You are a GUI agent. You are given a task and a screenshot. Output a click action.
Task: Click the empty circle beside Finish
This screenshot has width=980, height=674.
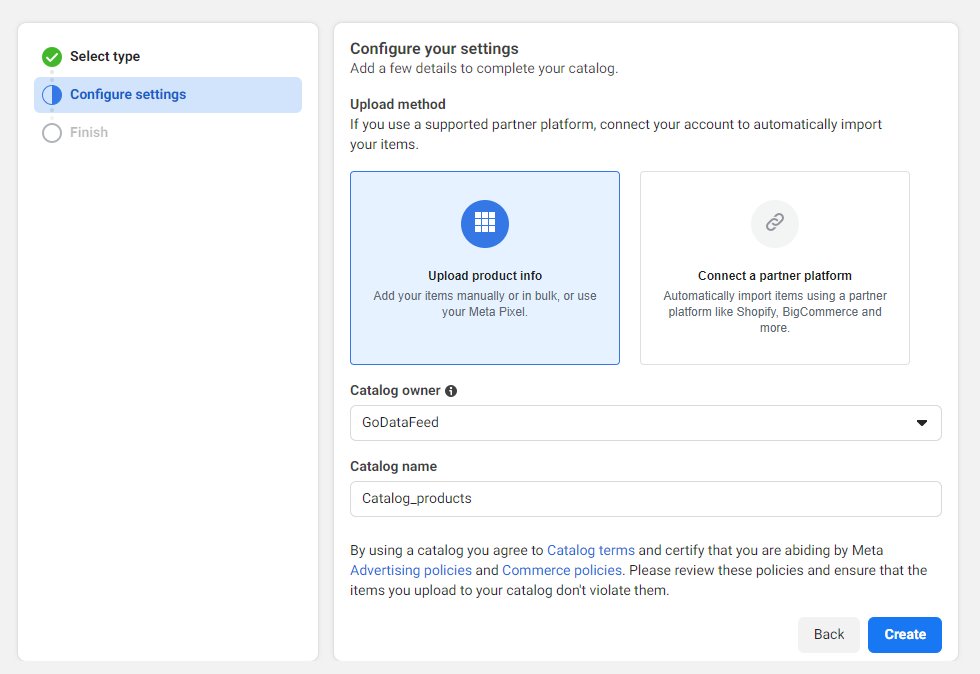[52, 133]
